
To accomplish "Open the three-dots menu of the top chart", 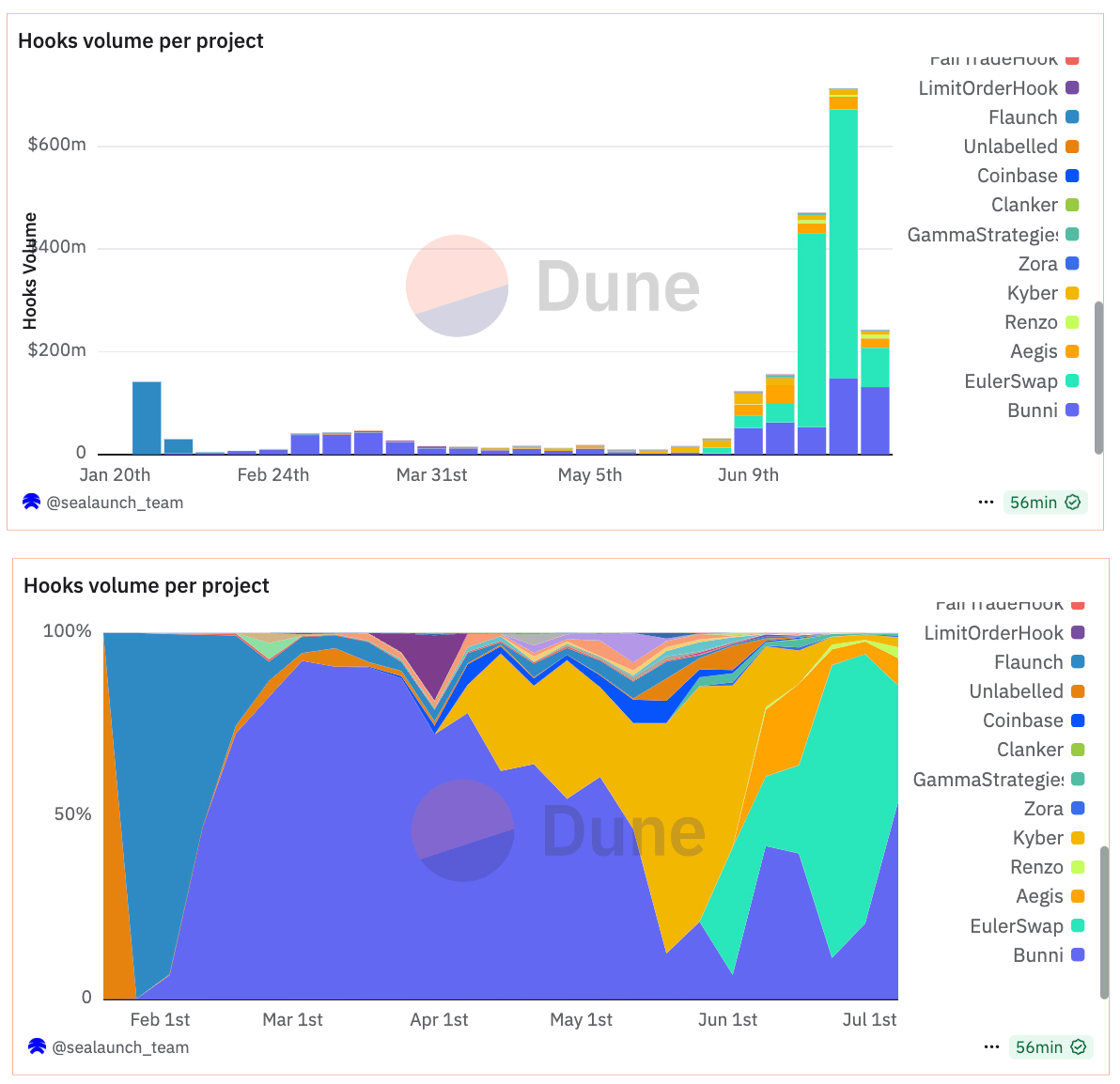I will 986,502.
